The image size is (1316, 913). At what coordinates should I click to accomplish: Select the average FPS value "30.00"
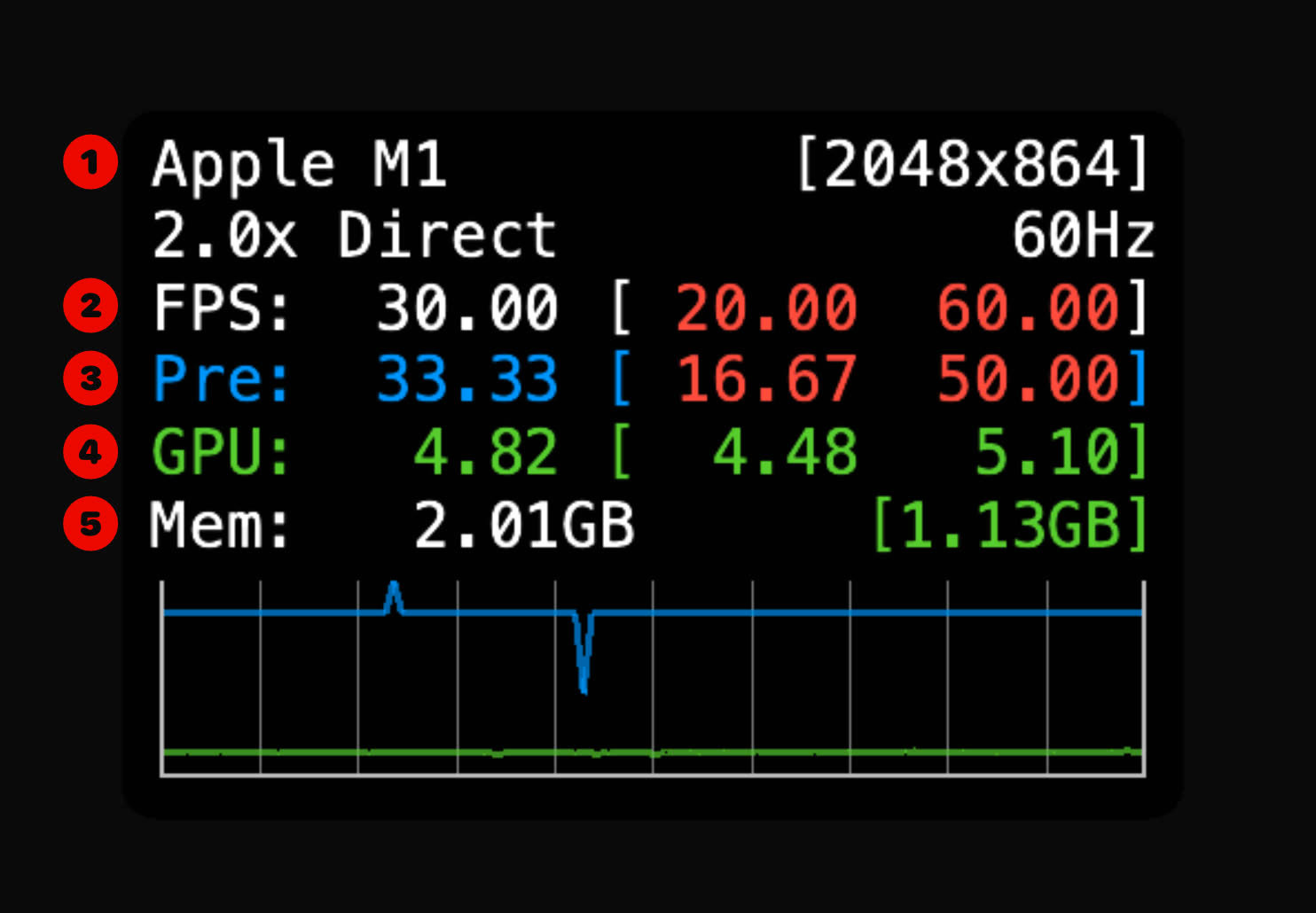pyautogui.click(x=467, y=308)
